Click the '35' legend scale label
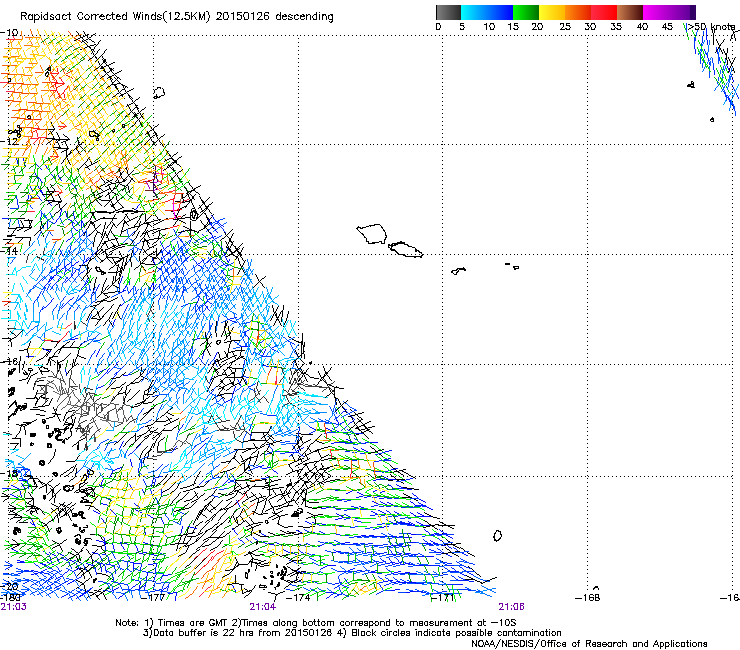 (616, 27)
